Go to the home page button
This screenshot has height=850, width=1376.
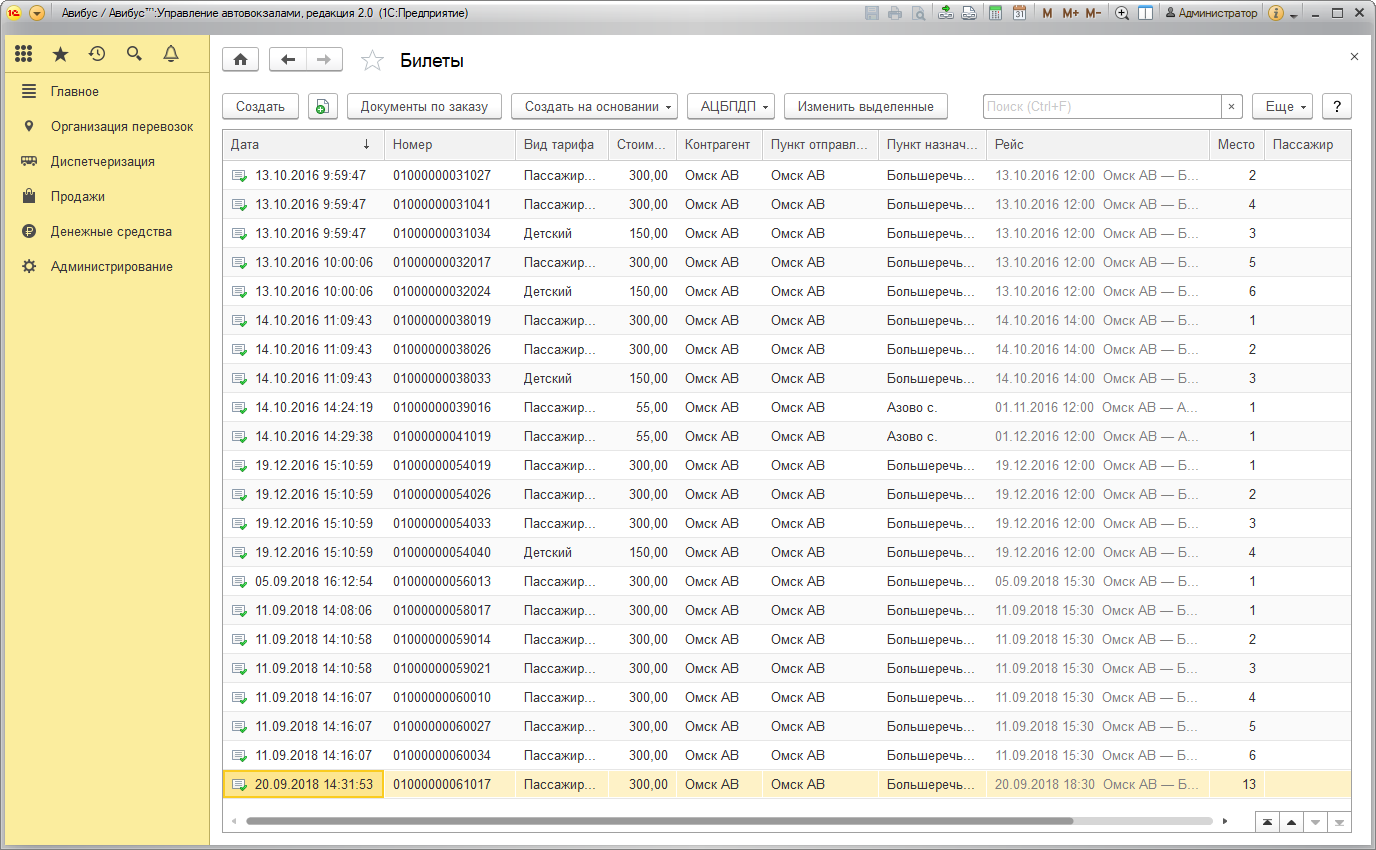coord(240,60)
